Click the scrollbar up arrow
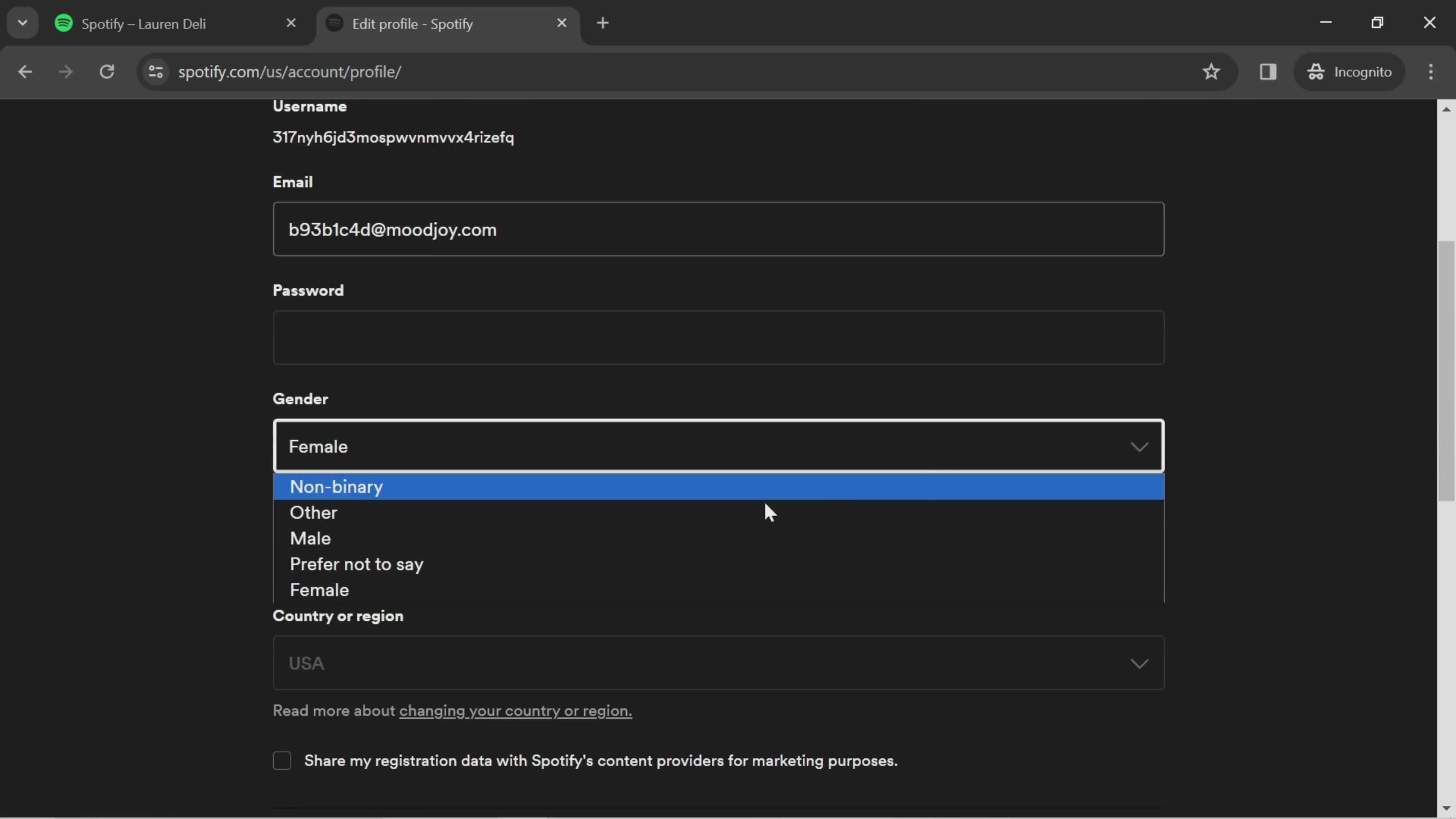This screenshot has width=1456, height=819. [1446, 109]
